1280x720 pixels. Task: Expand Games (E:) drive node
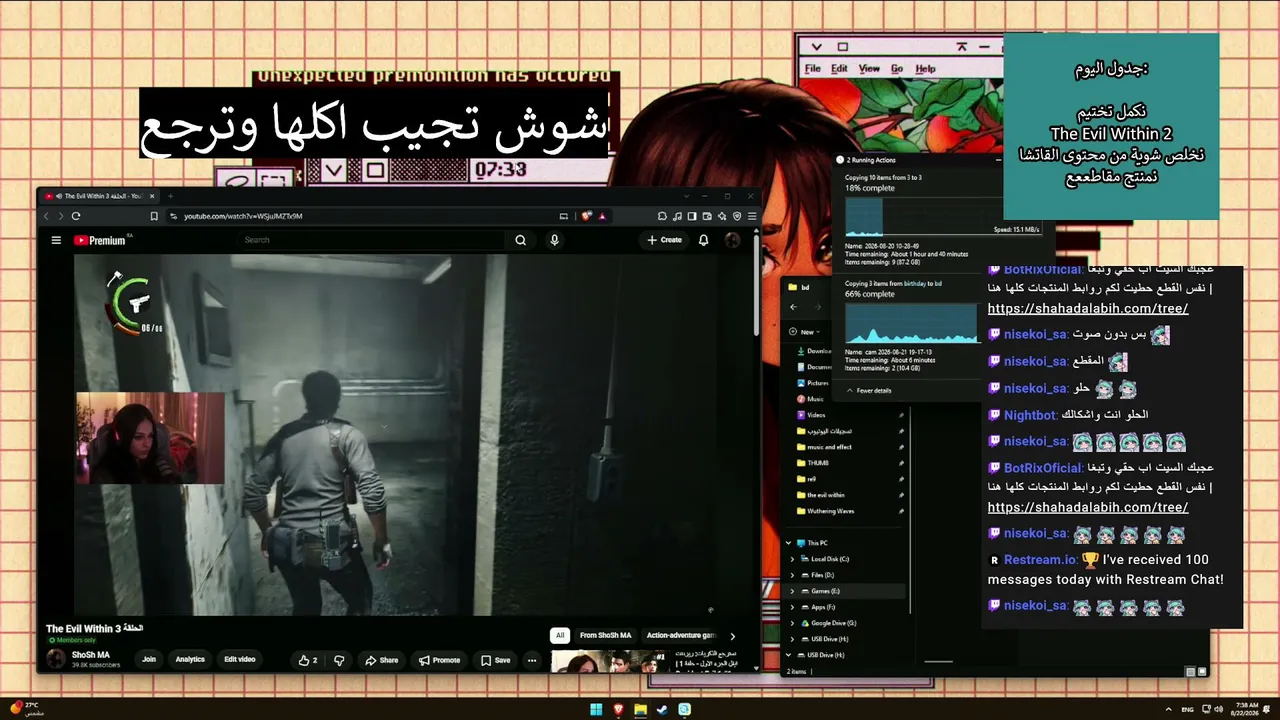click(793, 591)
